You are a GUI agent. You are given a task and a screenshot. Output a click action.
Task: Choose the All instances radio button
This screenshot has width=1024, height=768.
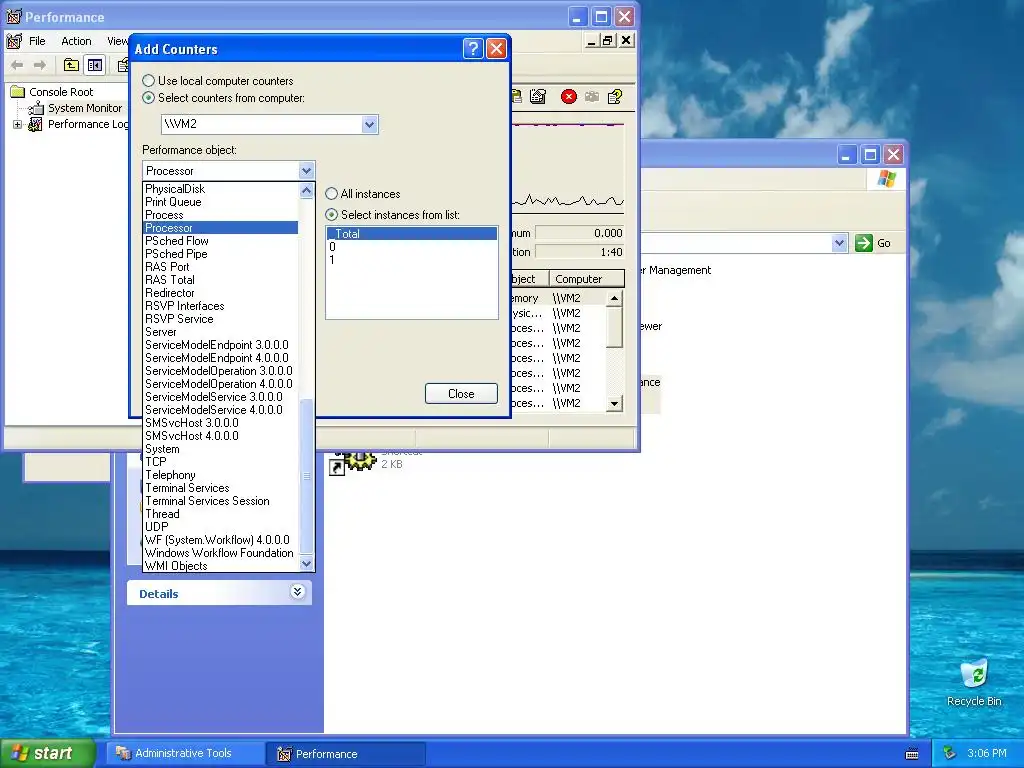(331, 193)
